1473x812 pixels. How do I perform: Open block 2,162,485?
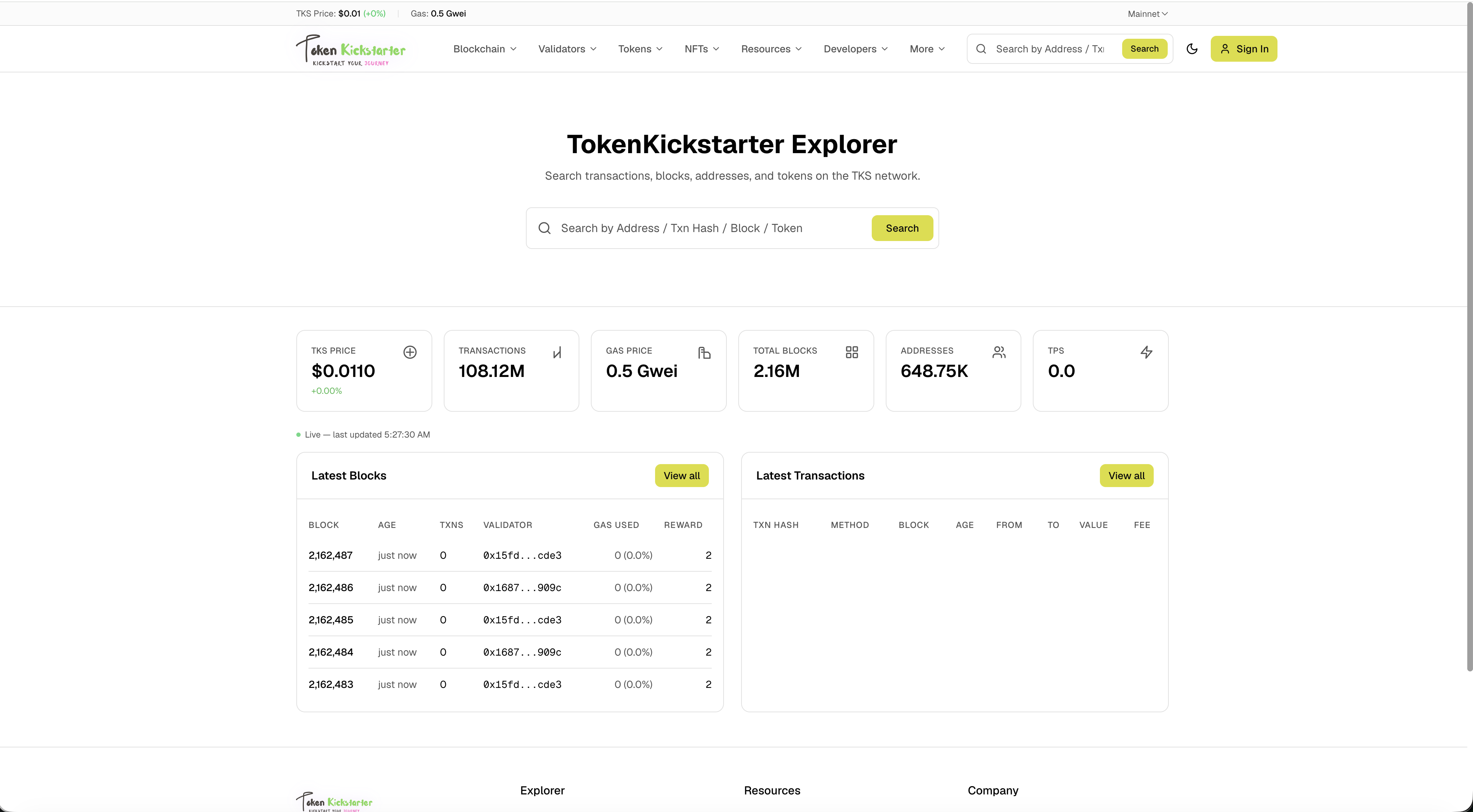pos(330,620)
